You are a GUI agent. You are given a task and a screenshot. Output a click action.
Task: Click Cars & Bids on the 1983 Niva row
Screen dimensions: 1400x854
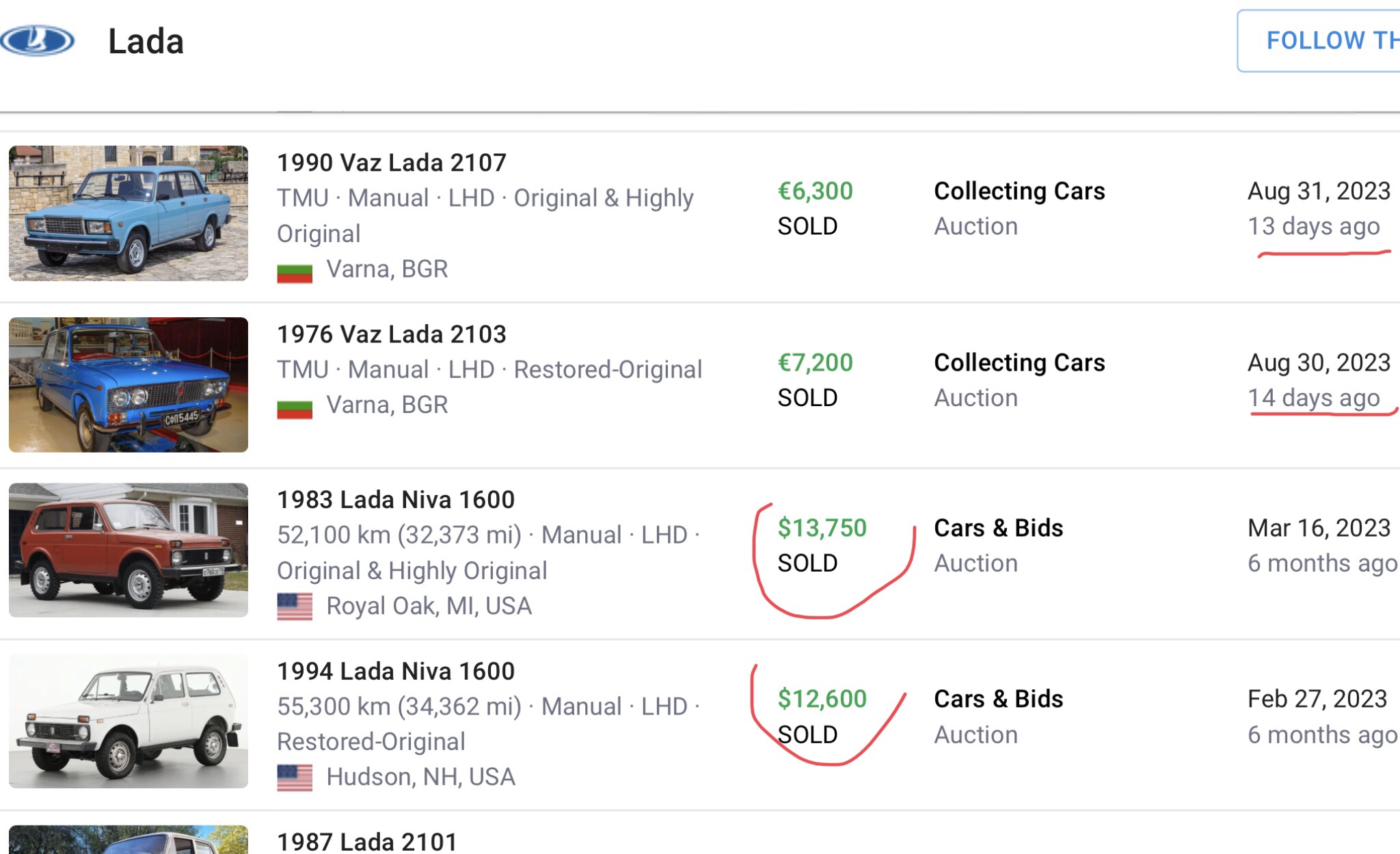999,528
